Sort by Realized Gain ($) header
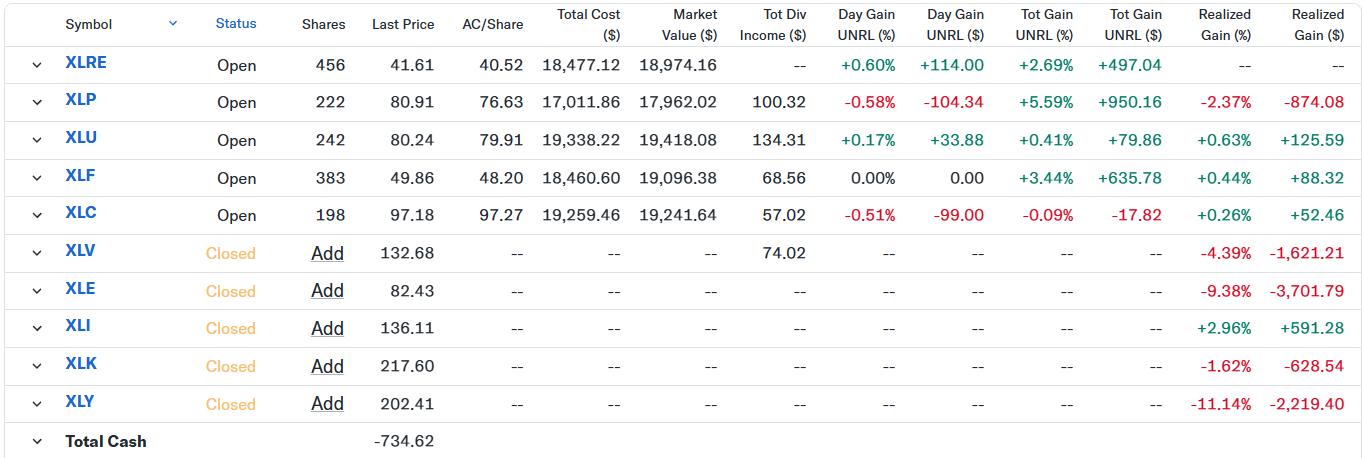The image size is (1363, 458). pos(1318,24)
